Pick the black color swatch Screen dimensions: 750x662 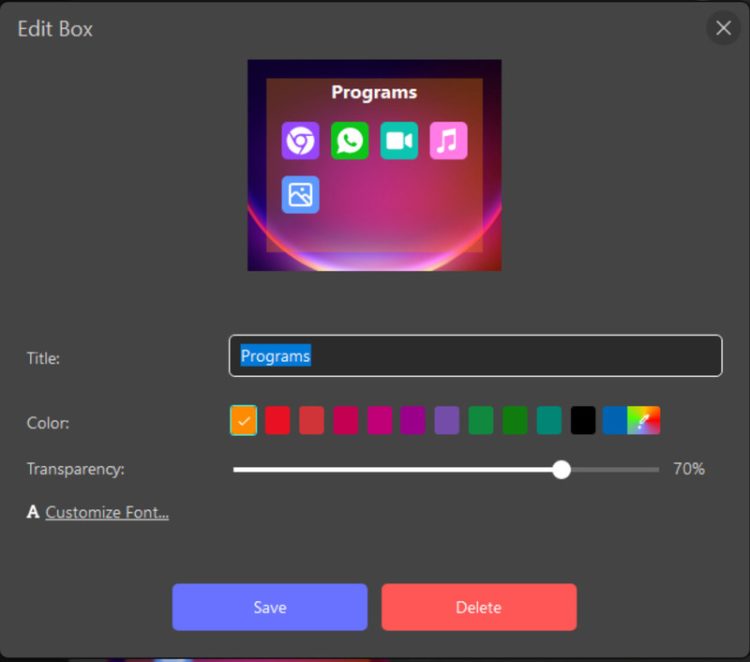(x=583, y=421)
